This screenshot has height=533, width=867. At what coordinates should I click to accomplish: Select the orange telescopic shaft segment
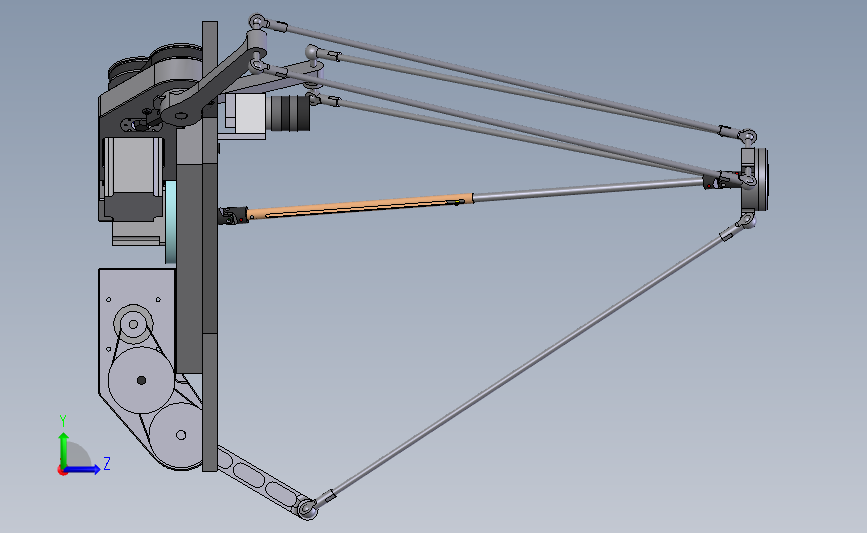[359, 206]
